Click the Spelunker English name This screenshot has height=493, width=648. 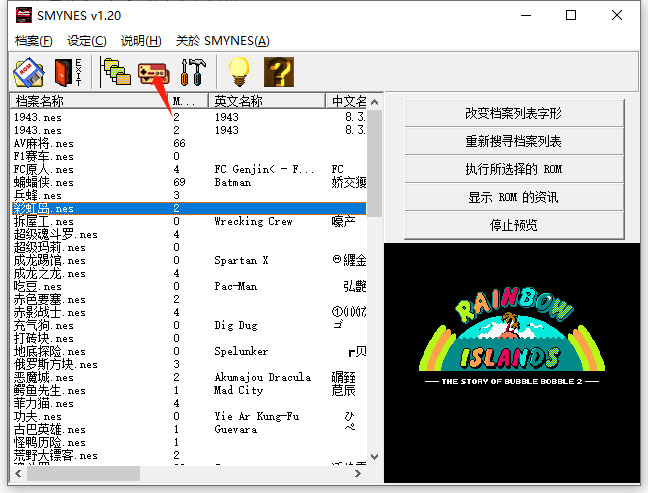241,351
